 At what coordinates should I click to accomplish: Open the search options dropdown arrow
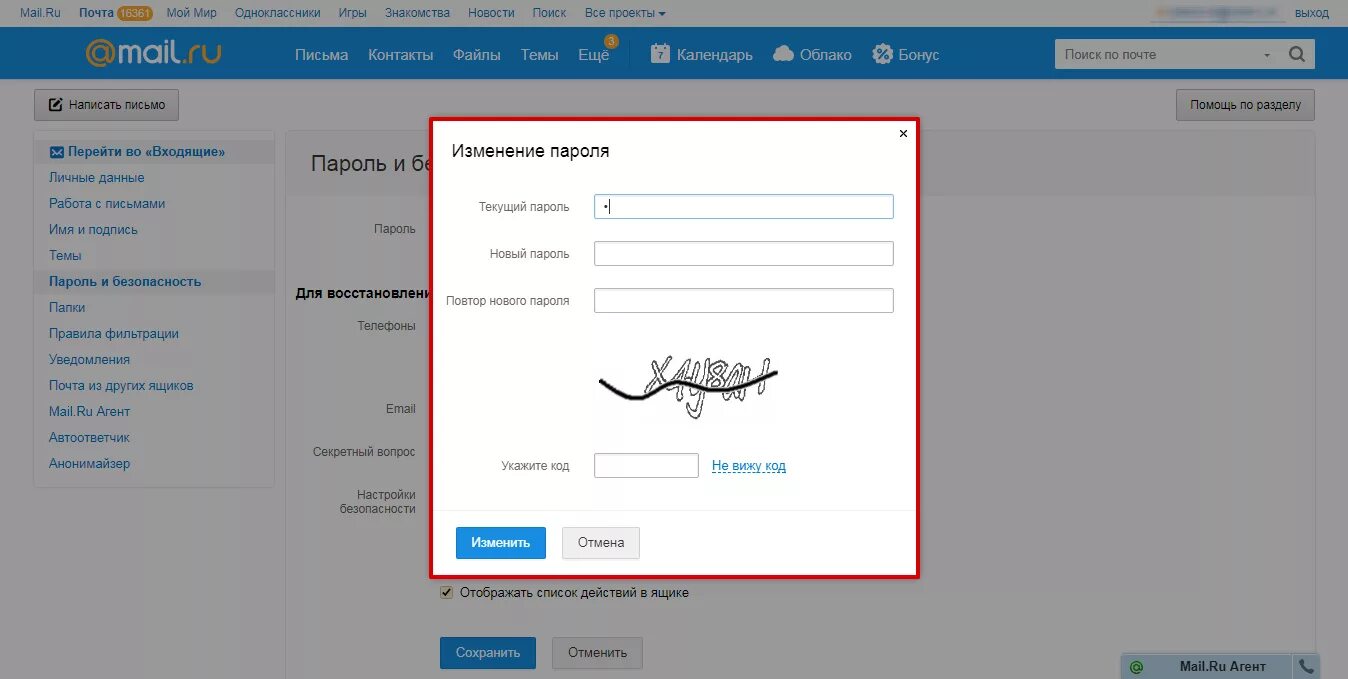pos(1266,54)
